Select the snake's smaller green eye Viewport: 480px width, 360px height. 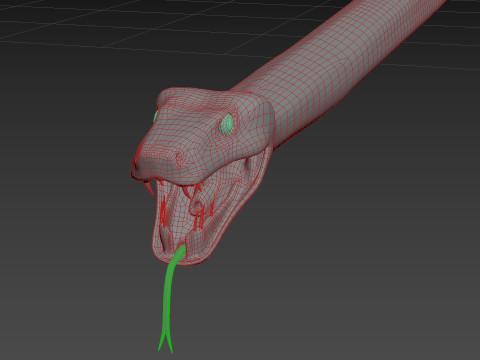(156, 116)
